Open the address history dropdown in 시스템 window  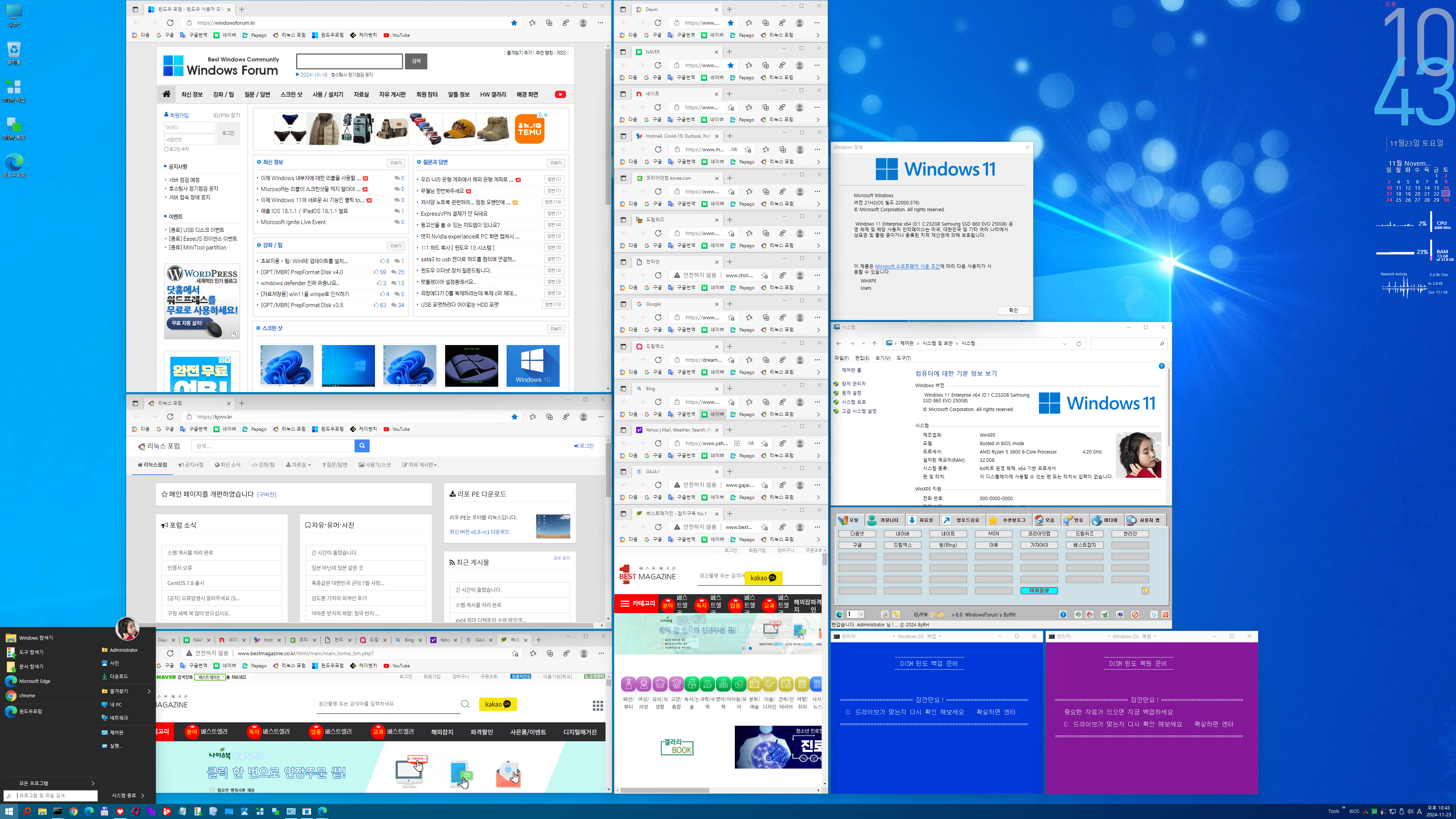pos(1065,344)
